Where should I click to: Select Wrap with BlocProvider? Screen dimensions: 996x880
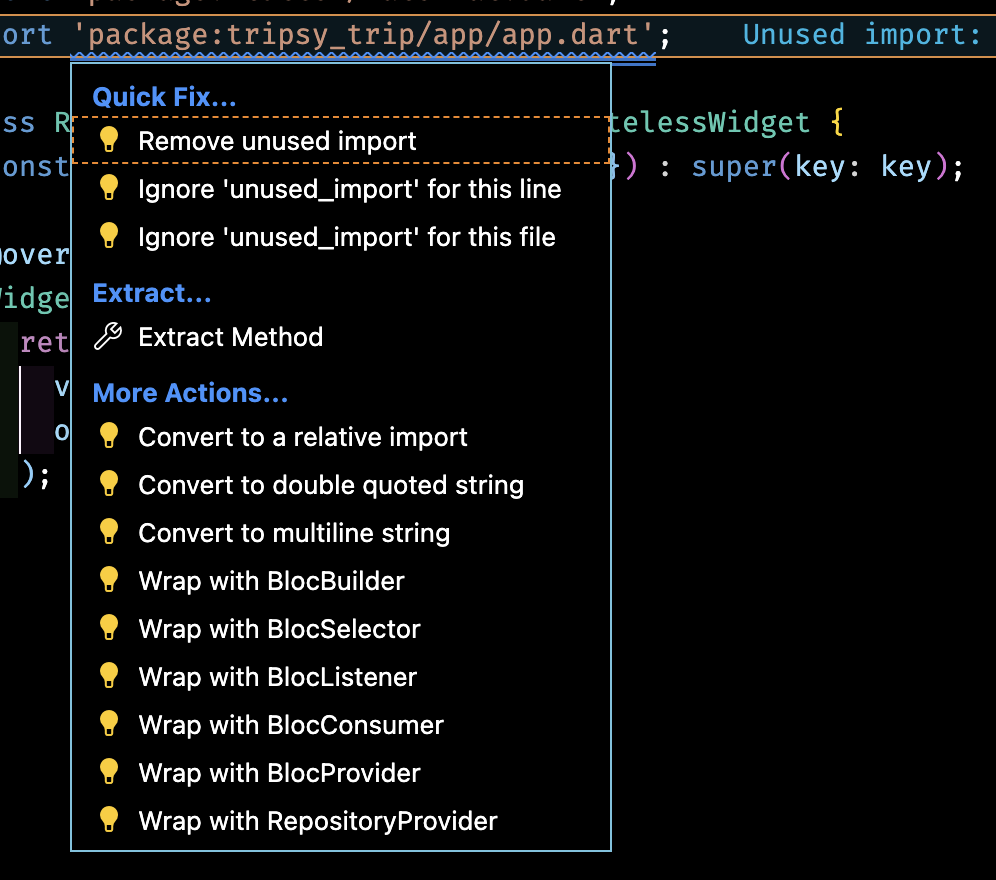point(277,772)
